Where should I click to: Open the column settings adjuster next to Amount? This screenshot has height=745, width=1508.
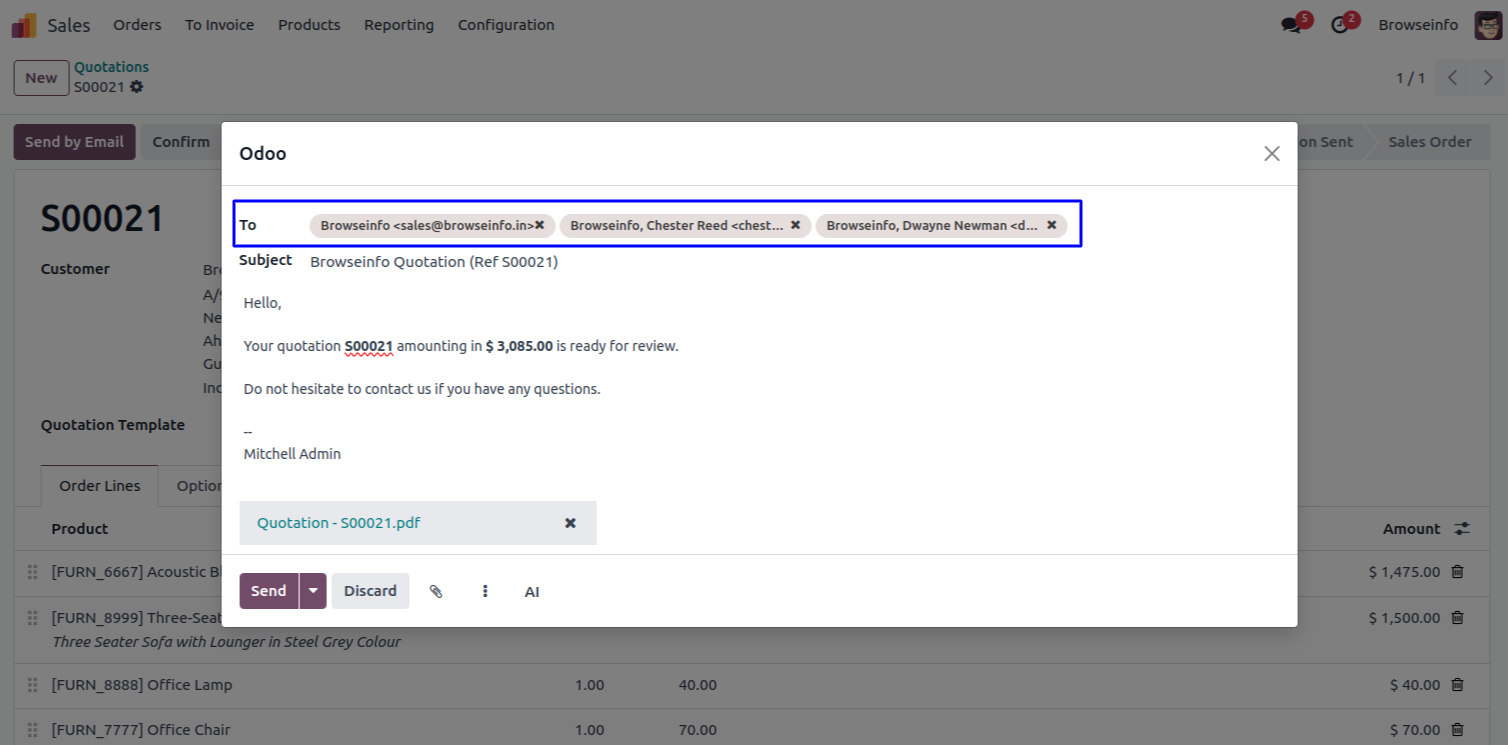pos(1462,528)
